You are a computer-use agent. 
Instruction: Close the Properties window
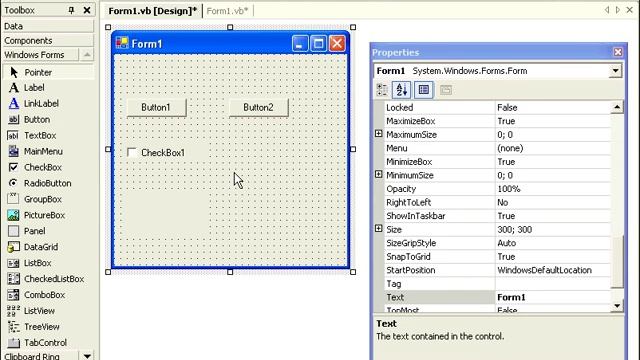[x=618, y=52]
